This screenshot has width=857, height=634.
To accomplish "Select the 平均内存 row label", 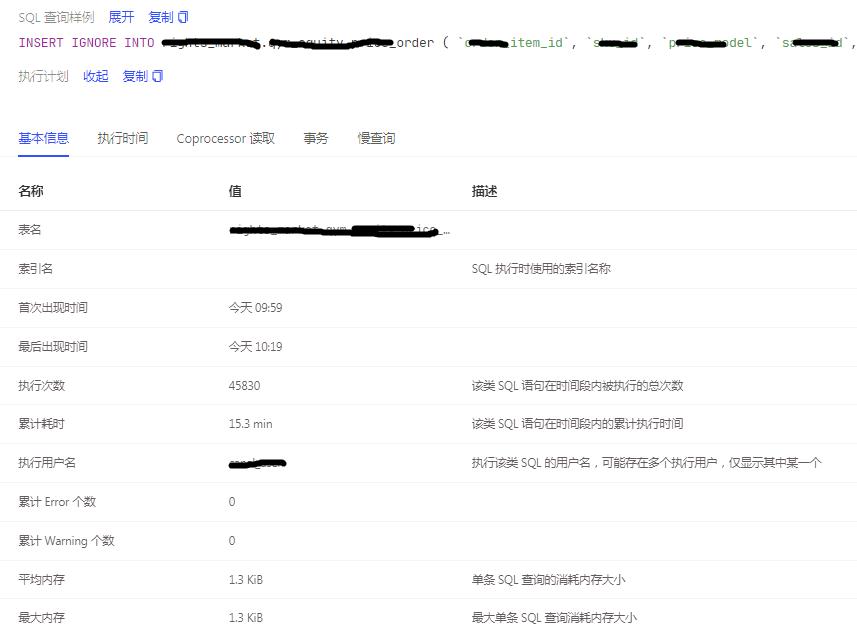I will [x=42, y=580].
